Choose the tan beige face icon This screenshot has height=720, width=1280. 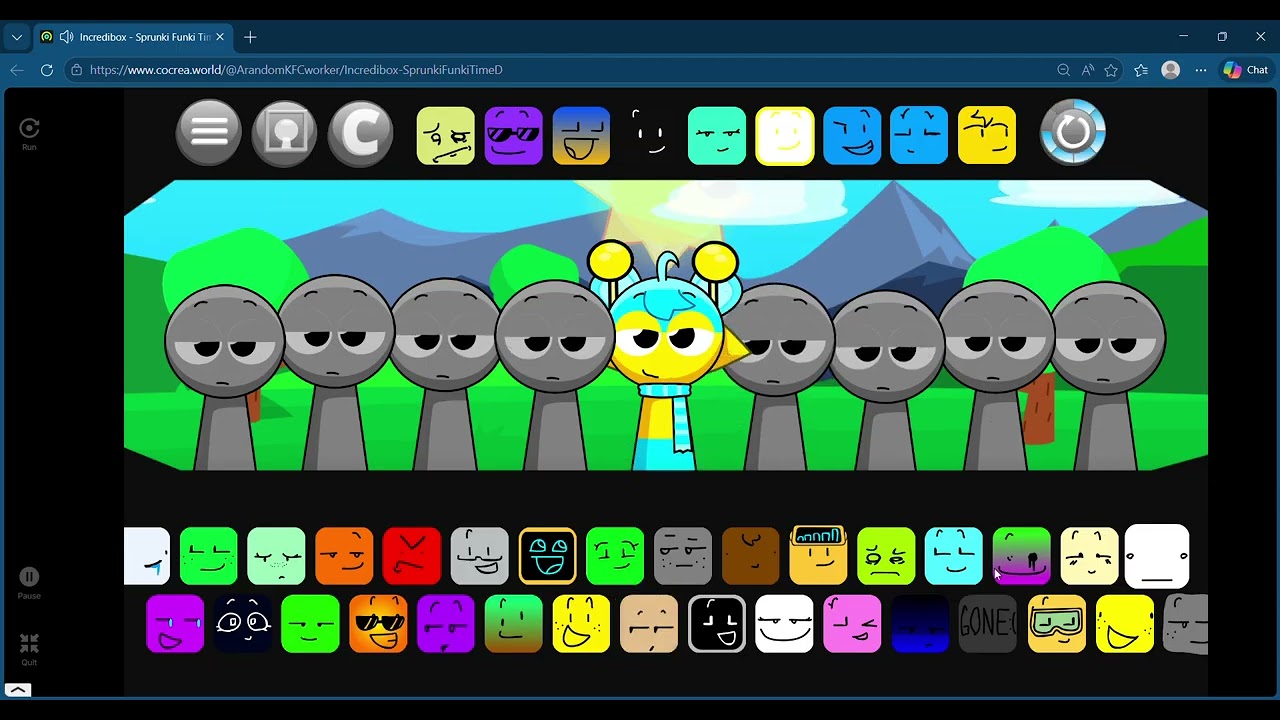(649, 624)
